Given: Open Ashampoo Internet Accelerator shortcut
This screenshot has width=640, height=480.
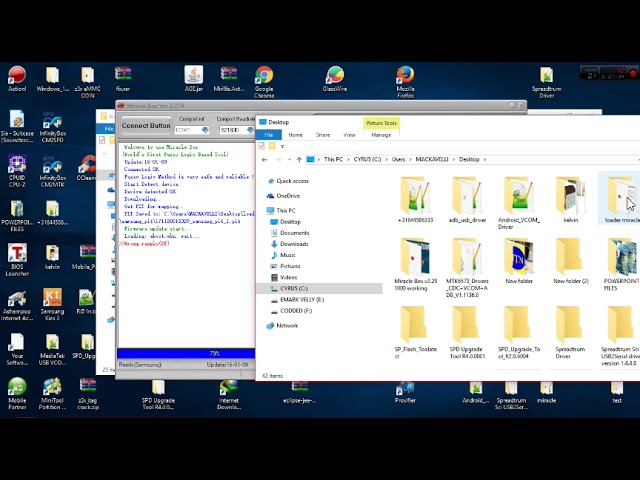Looking at the screenshot, I should (x=17, y=304).
